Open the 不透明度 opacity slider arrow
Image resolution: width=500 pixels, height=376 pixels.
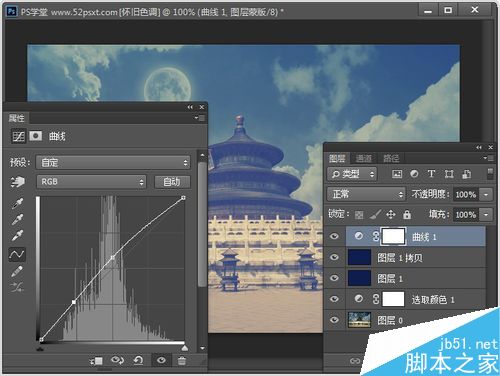click(486, 194)
